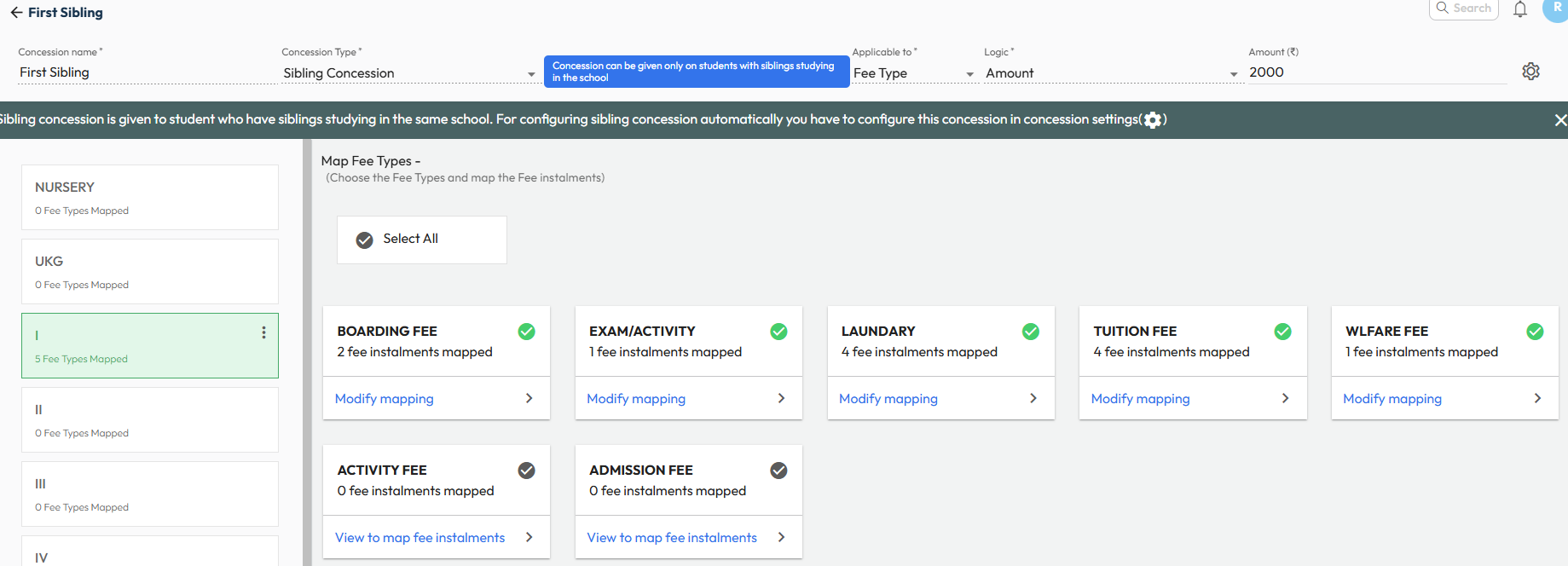Click arrow on Boarding Fee Modify mapping

[x=529, y=398]
